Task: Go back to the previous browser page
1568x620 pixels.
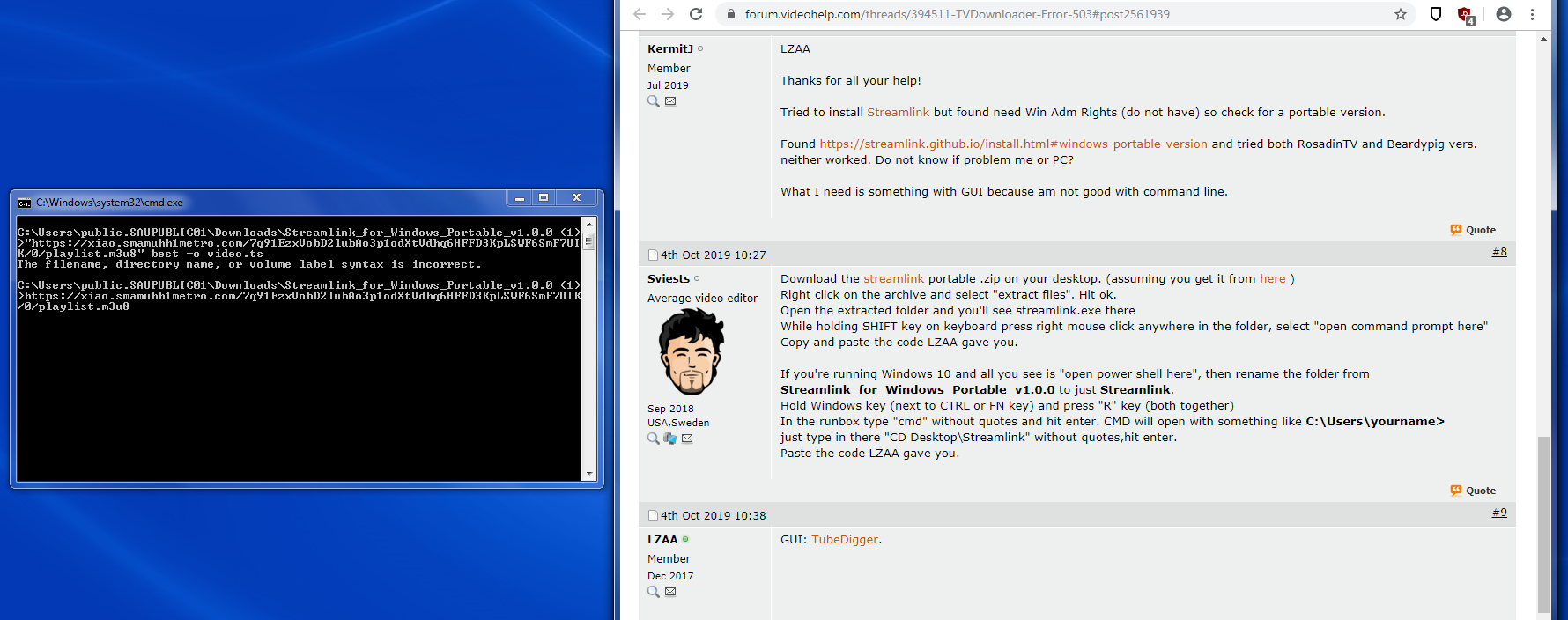Action: [640, 14]
